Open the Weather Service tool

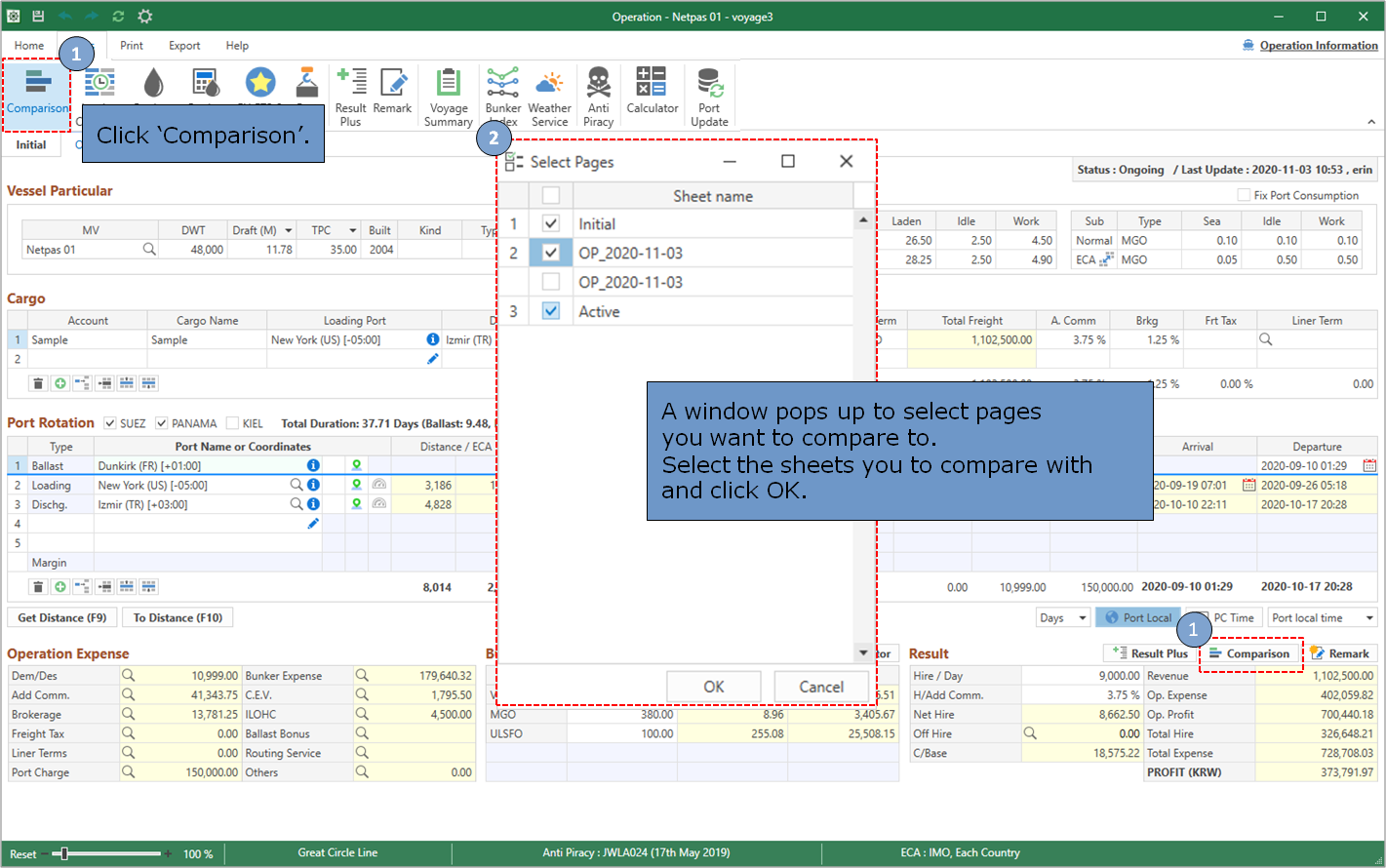[549, 97]
